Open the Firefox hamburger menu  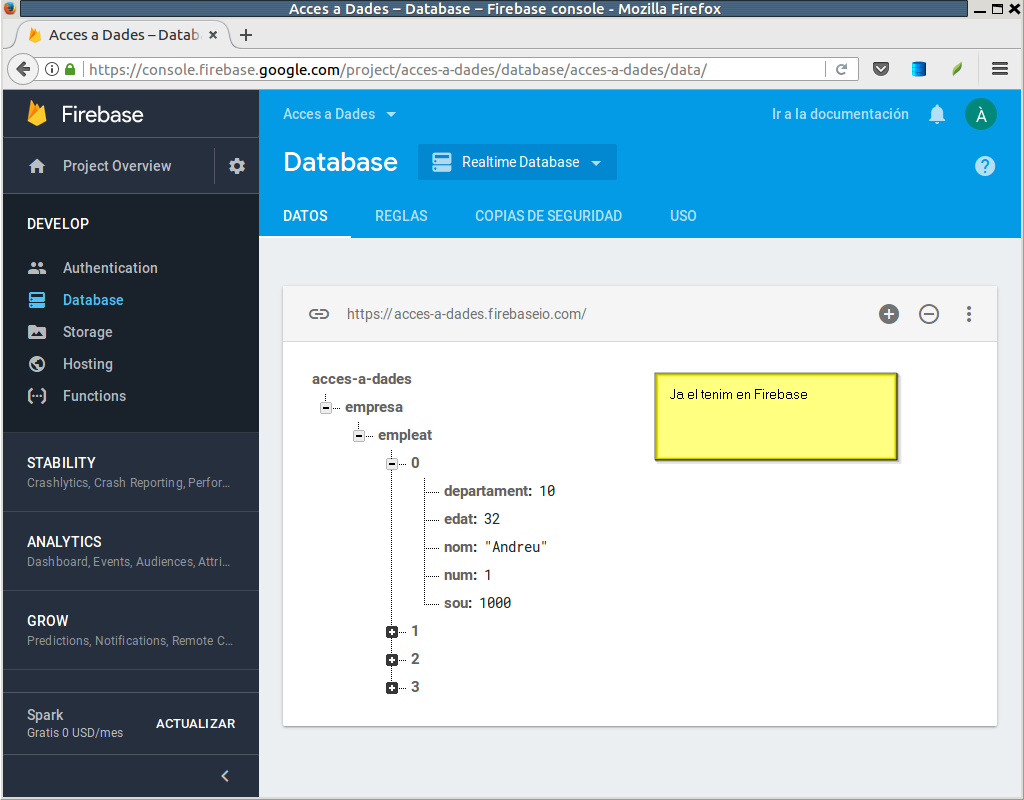coord(1000,69)
